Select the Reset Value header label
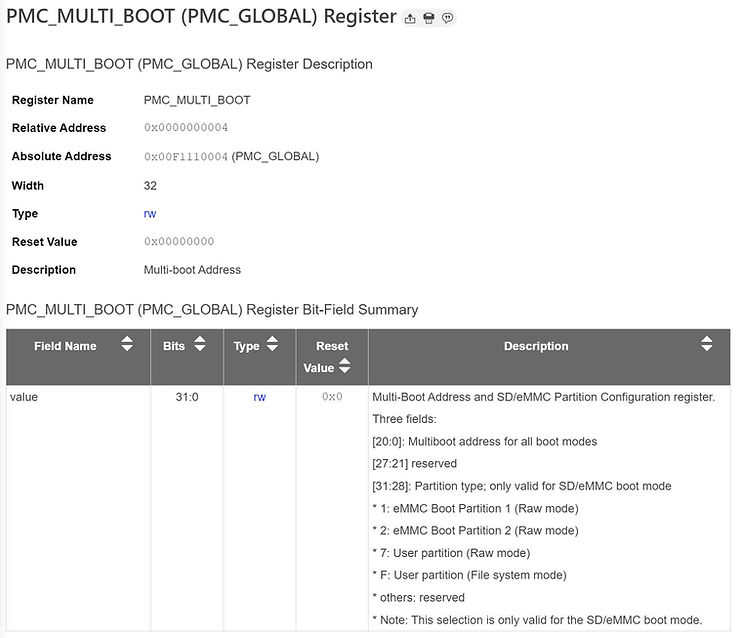 326,357
